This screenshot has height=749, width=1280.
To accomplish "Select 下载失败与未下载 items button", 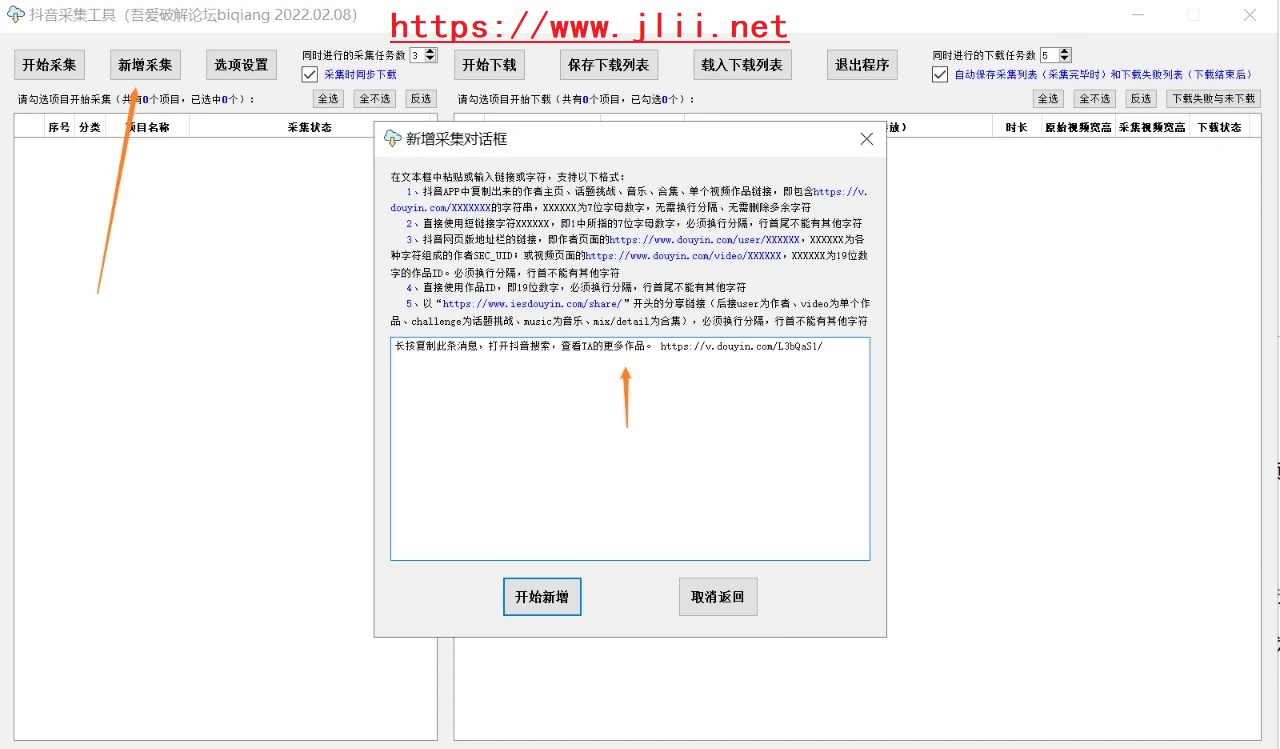I will pos(1213,99).
